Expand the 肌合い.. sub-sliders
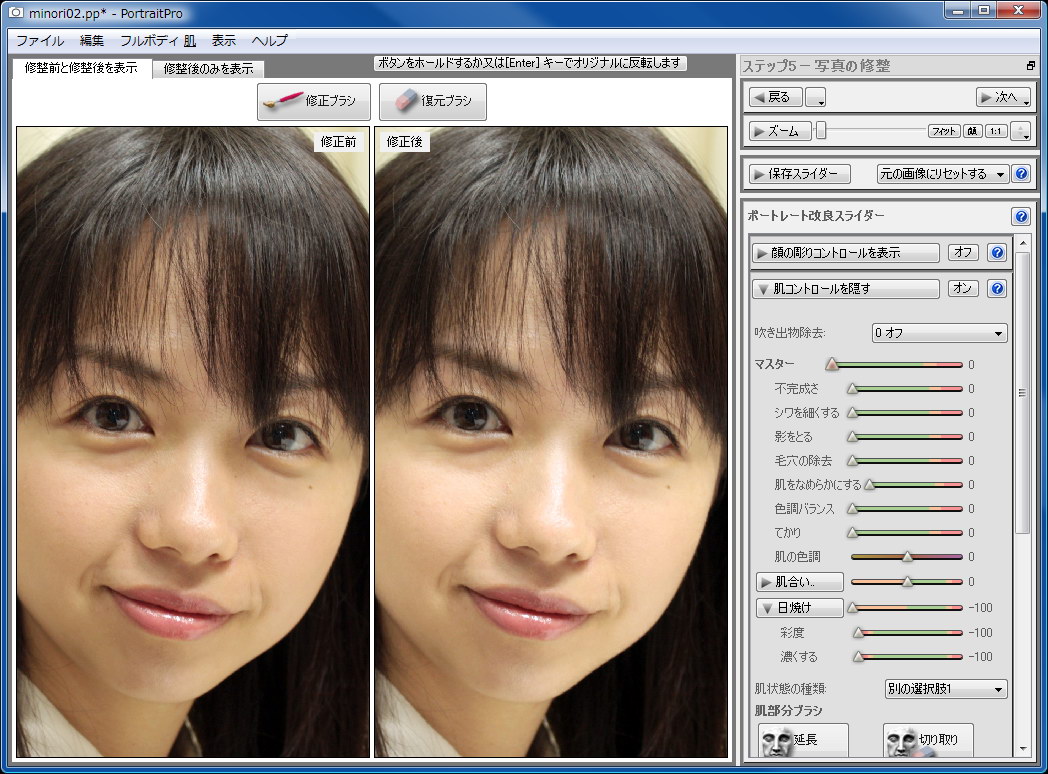Viewport: 1048px width, 774px height. click(799, 582)
